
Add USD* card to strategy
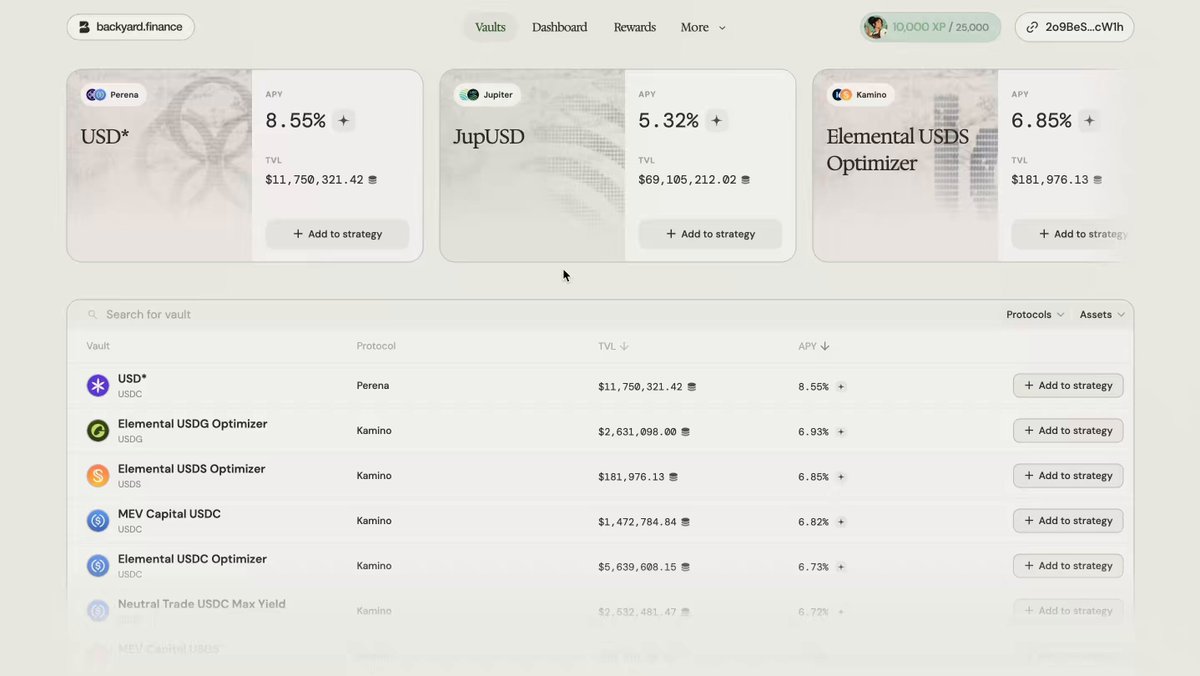pyautogui.click(x=337, y=234)
